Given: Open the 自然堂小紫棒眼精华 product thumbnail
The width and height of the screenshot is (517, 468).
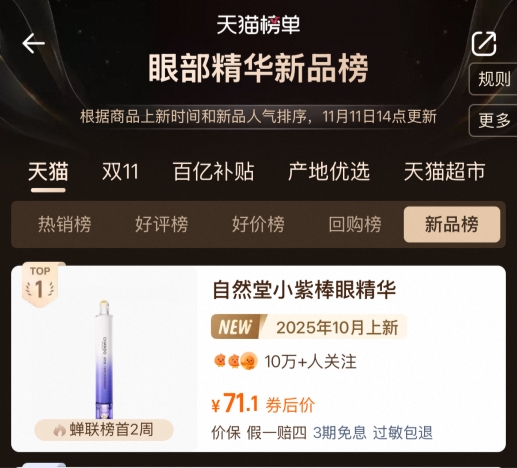Looking at the screenshot, I should click(x=104, y=359).
